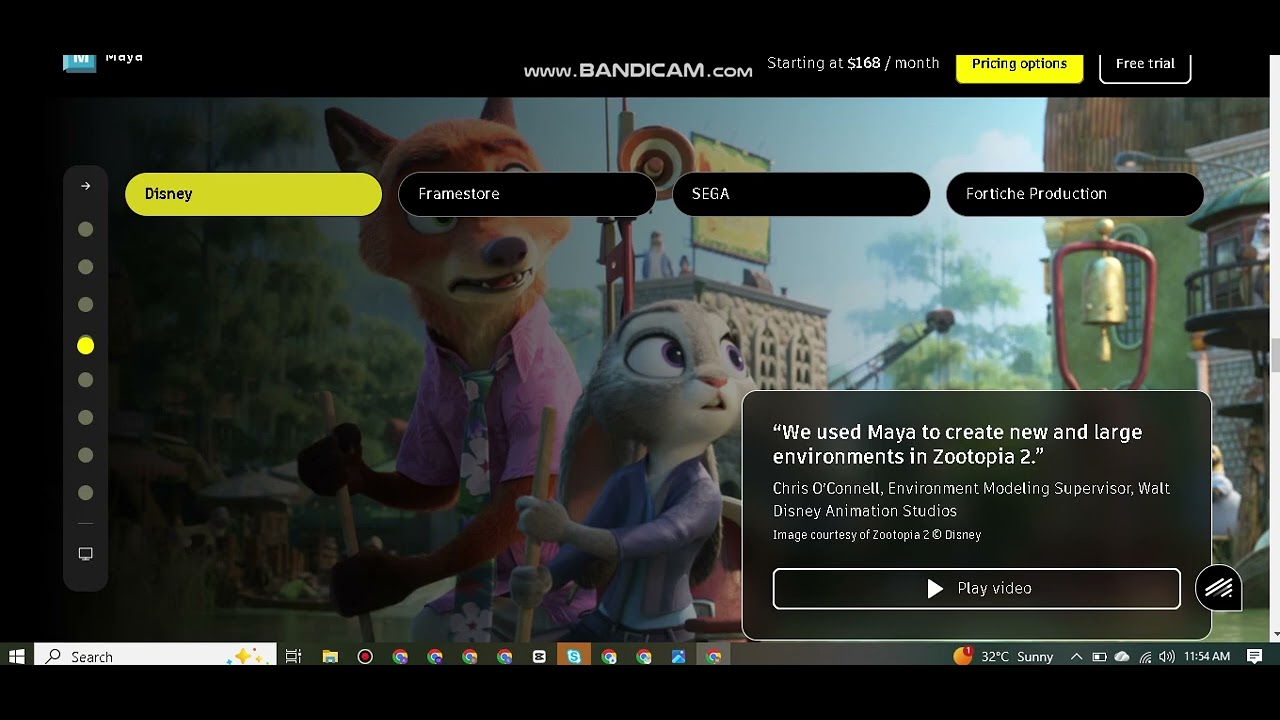Image resolution: width=1280 pixels, height=720 pixels.
Task: Expand the side navigation with arrow icon
Action: (x=86, y=186)
